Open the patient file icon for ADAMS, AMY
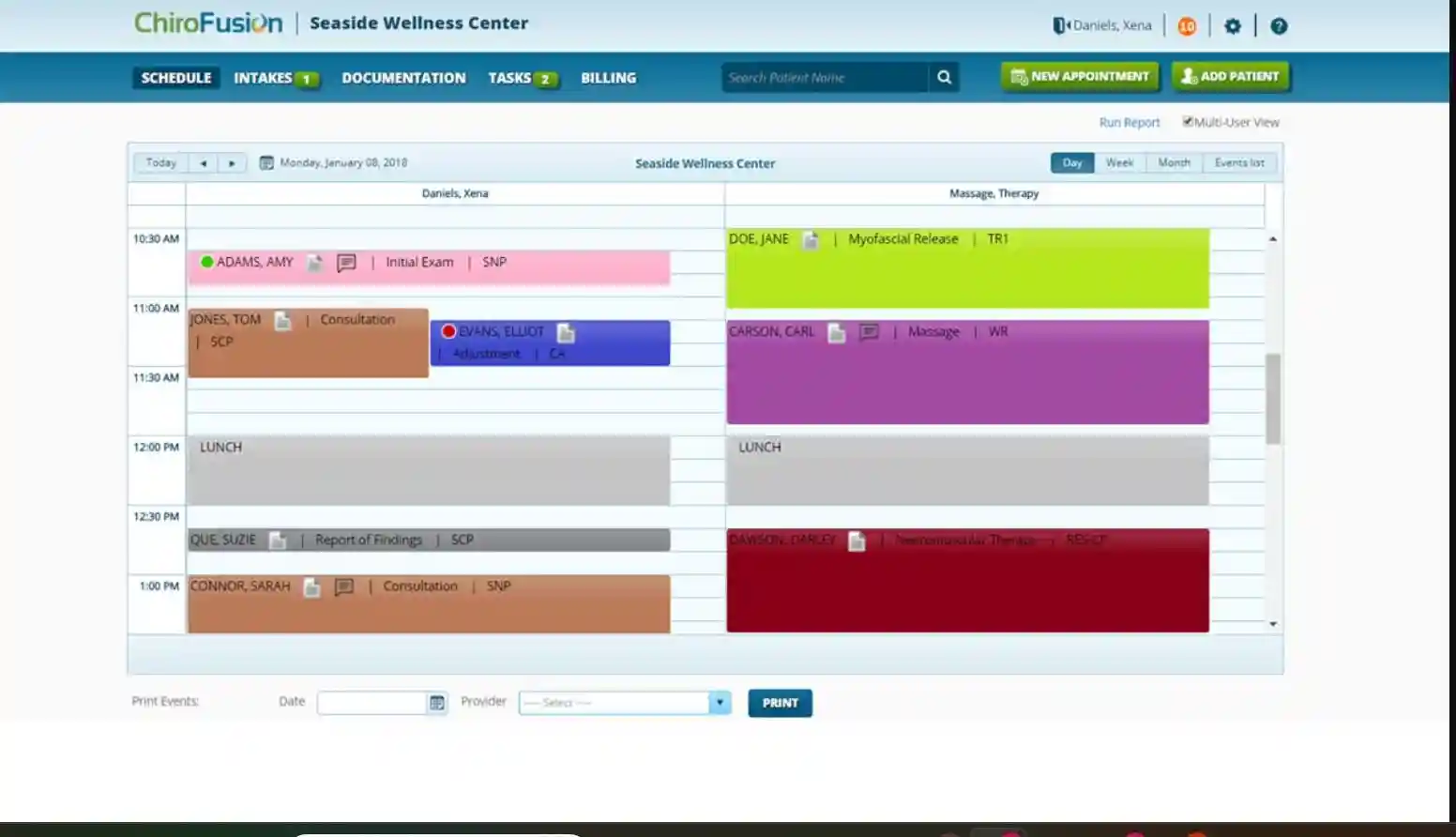Viewport: 1456px width, 837px height. (313, 263)
